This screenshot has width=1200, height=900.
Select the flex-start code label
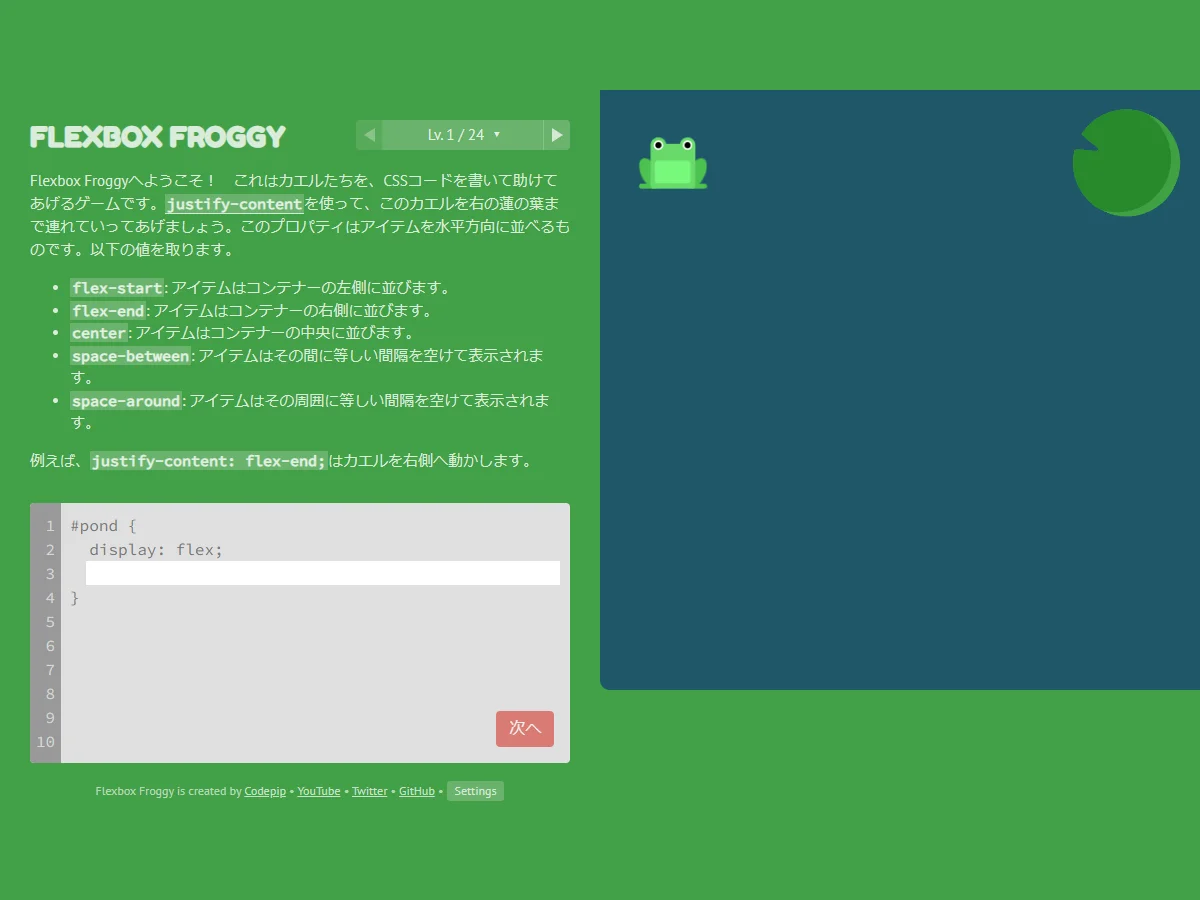click(x=117, y=288)
